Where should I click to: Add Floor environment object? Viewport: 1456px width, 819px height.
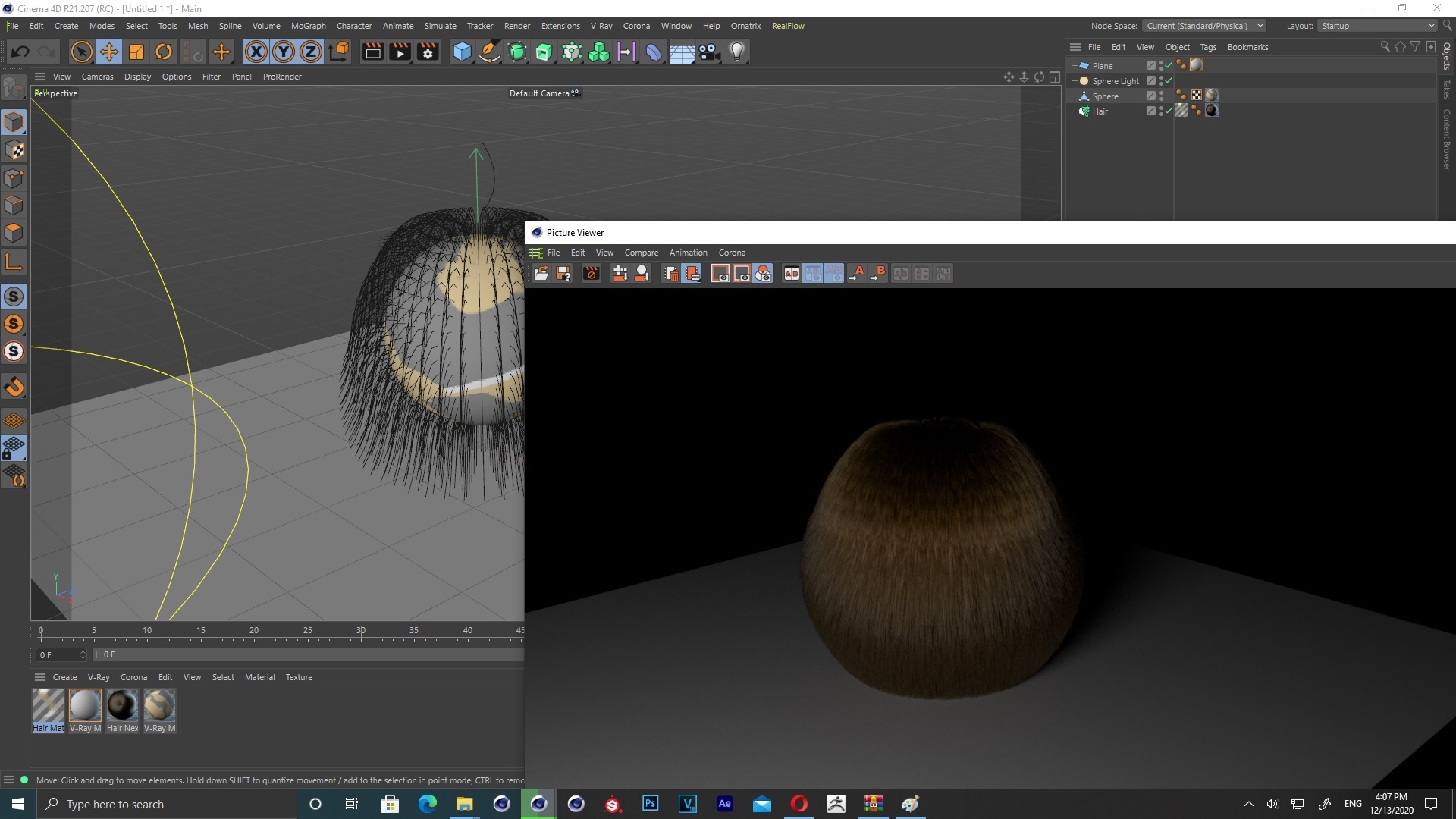(x=682, y=52)
